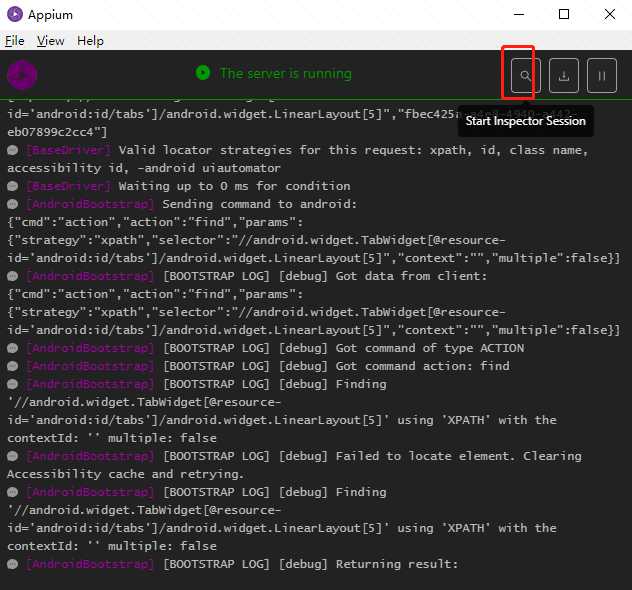The height and width of the screenshot is (590, 632).
Task: Maximize the Appium window
Action: click(564, 15)
